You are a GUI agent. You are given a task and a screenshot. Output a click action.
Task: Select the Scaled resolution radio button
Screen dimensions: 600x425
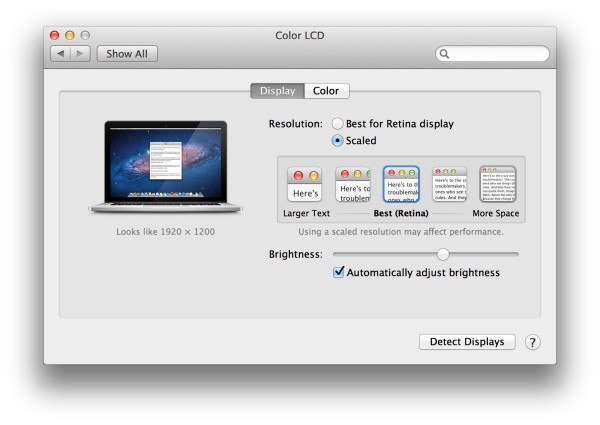pyautogui.click(x=338, y=140)
